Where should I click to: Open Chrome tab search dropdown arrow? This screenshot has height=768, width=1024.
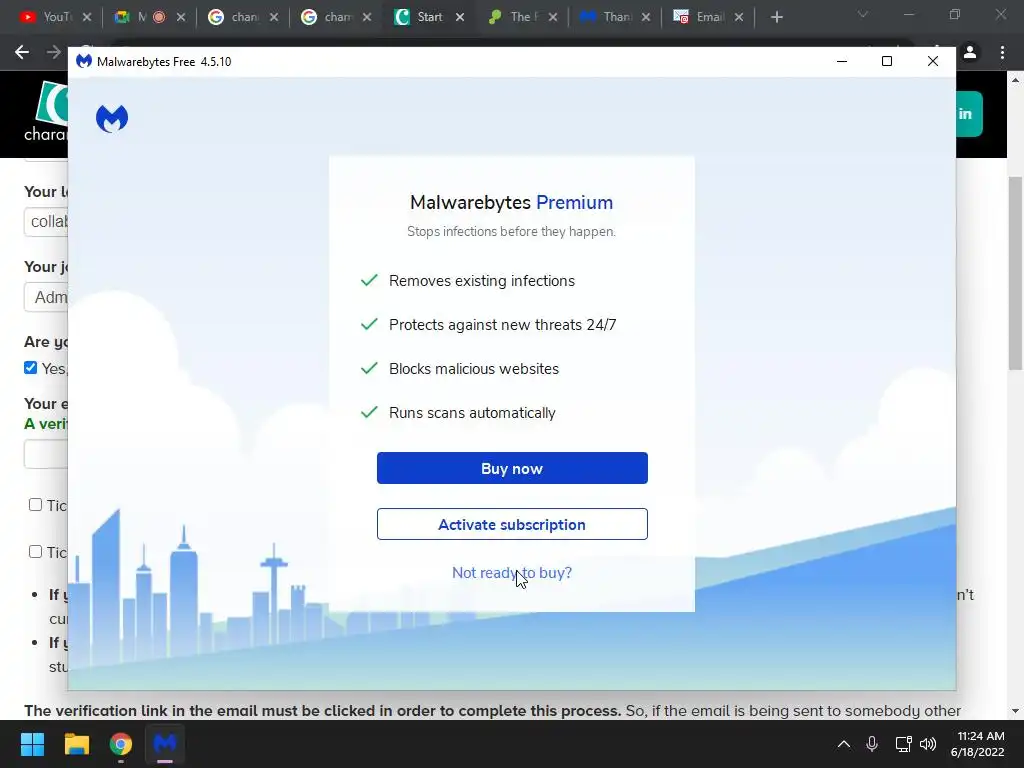coord(863,14)
